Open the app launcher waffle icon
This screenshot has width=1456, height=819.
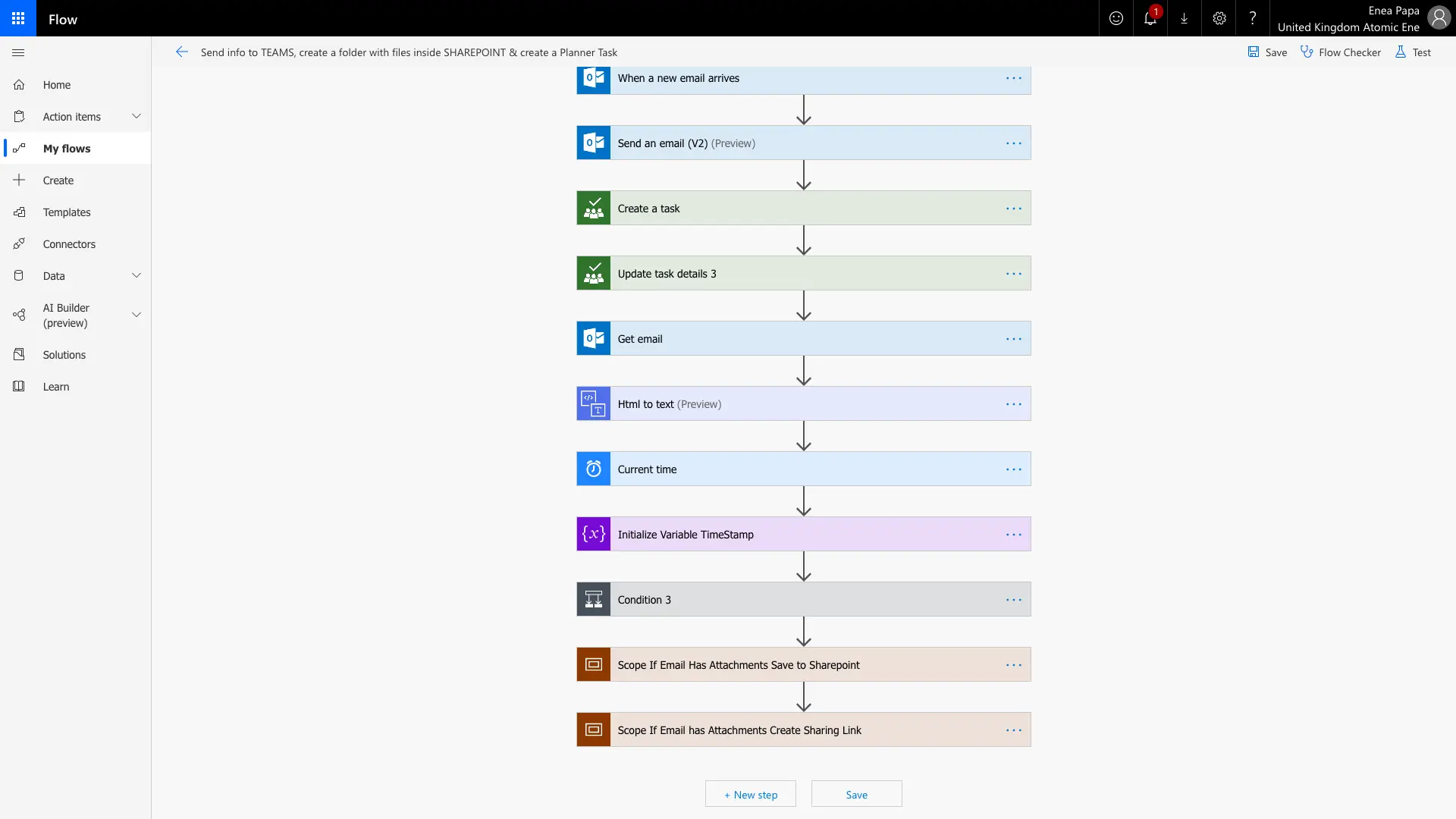[18, 18]
